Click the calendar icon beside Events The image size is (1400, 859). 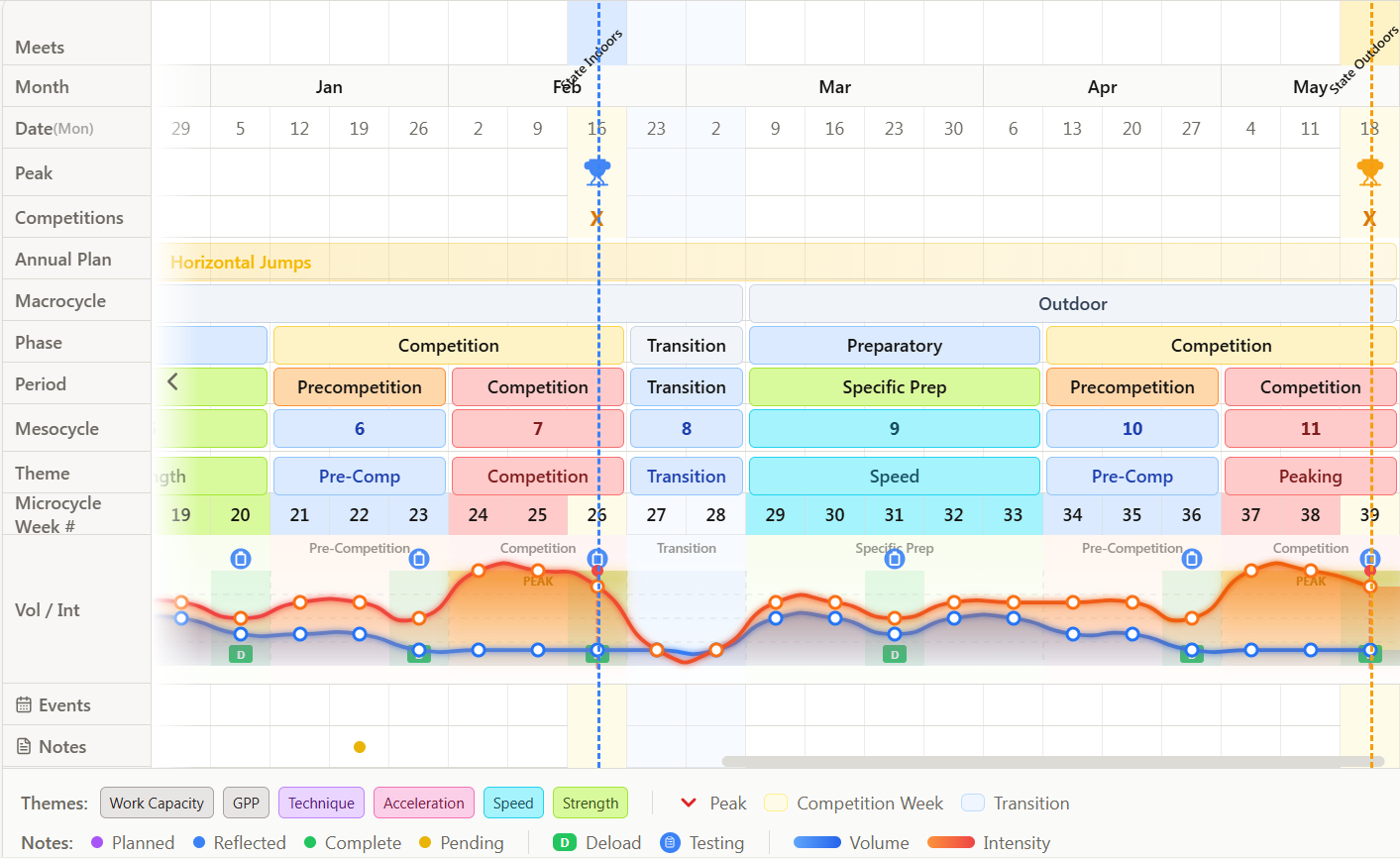tap(24, 705)
